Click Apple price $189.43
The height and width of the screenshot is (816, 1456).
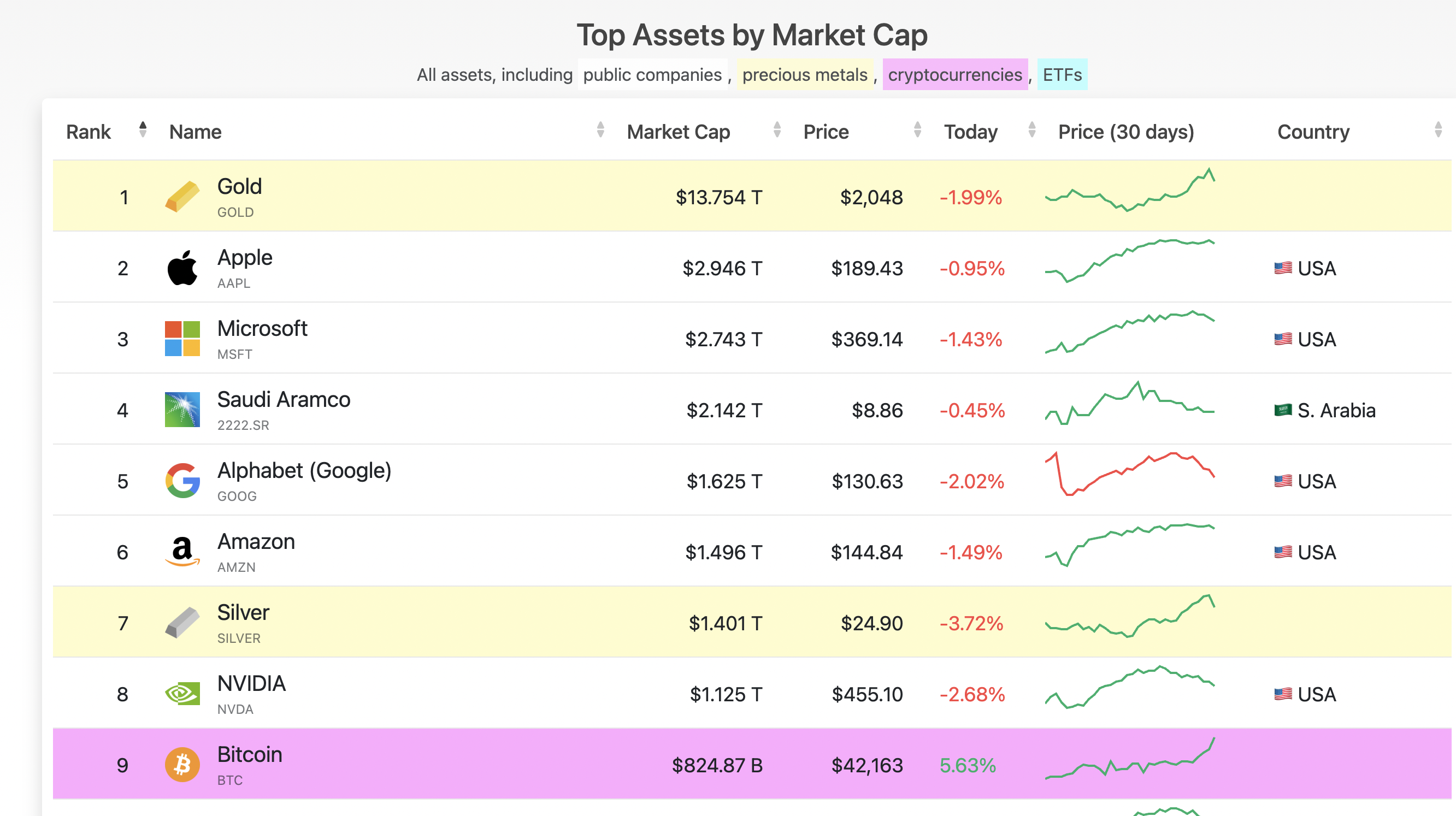[866, 268]
